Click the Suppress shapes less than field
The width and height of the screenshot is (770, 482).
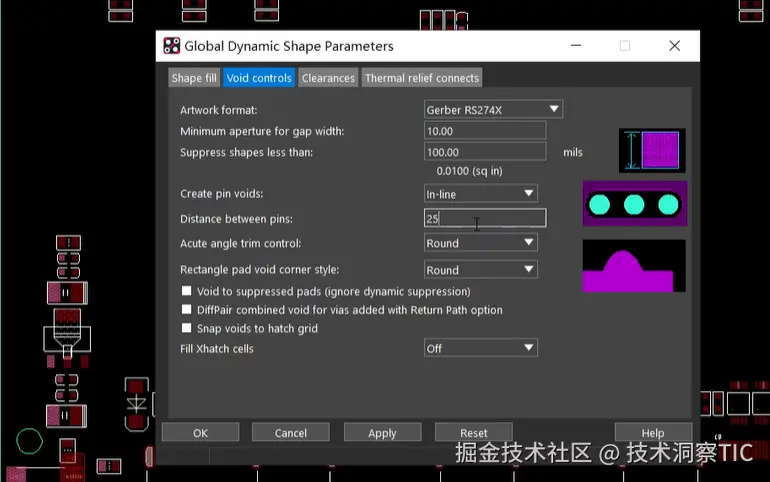pyautogui.click(x=485, y=152)
